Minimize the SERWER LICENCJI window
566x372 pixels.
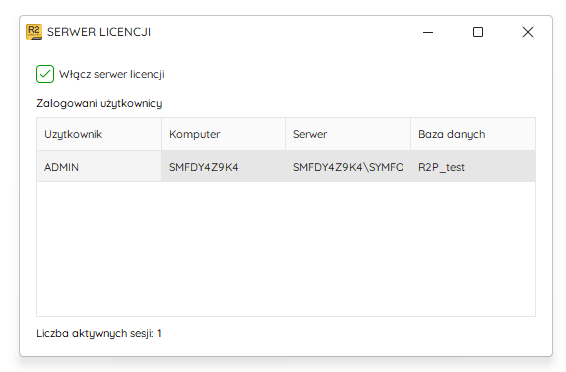(428, 32)
